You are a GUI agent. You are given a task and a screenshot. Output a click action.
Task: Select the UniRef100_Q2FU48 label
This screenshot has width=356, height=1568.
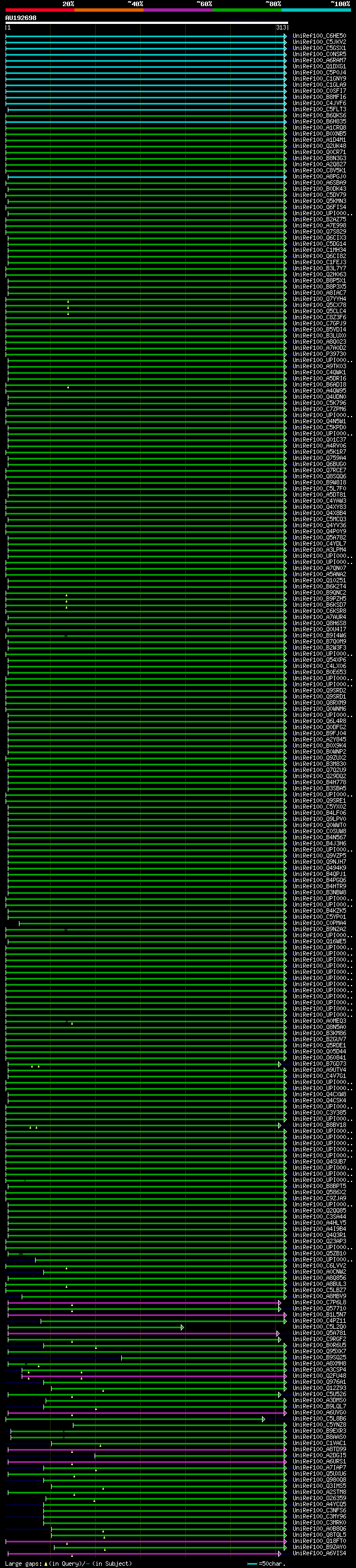coord(319,1376)
